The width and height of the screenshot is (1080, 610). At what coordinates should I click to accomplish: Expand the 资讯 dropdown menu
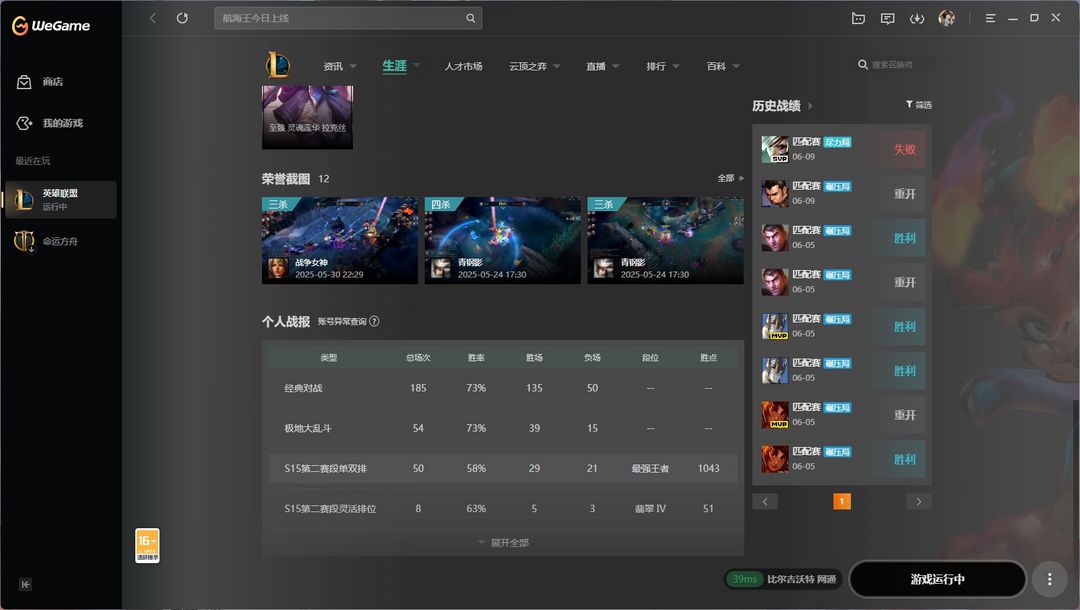pos(353,66)
